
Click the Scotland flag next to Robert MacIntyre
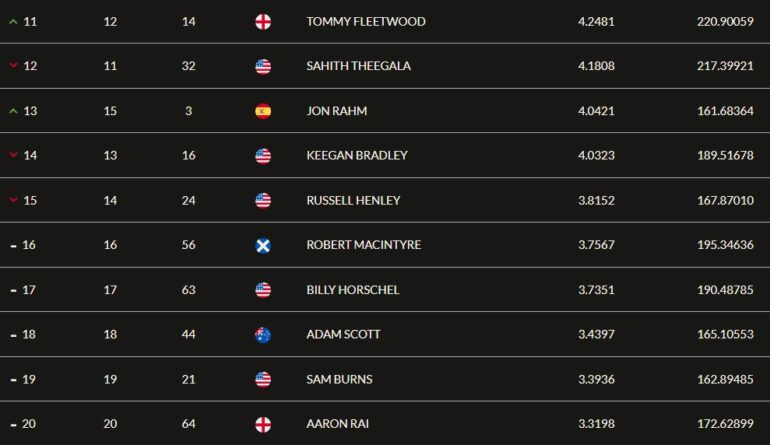(263, 245)
